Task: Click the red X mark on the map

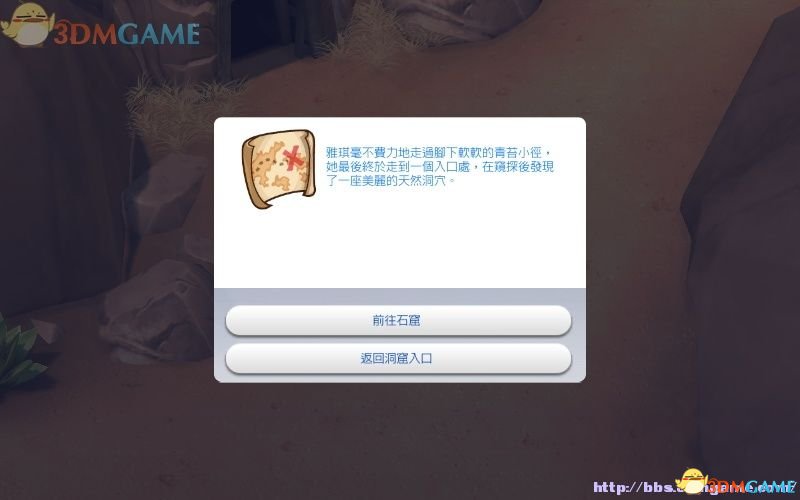Action: click(293, 158)
